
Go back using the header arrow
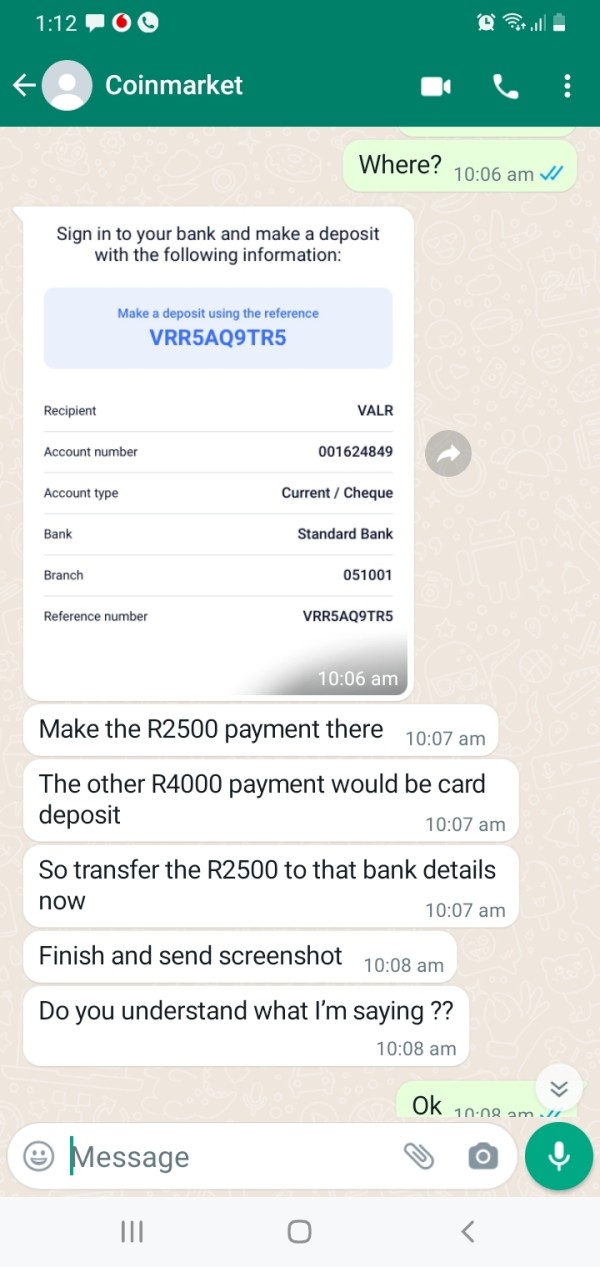tap(24, 86)
